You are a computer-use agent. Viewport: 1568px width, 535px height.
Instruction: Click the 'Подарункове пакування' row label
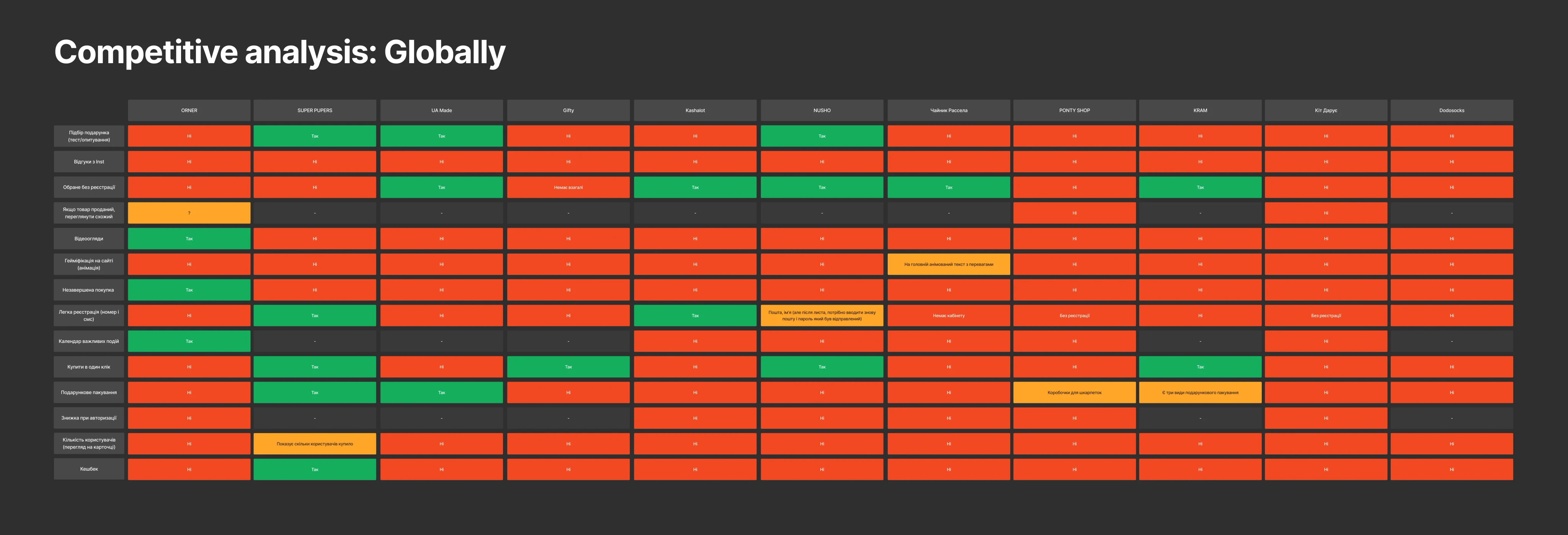pos(89,393)
